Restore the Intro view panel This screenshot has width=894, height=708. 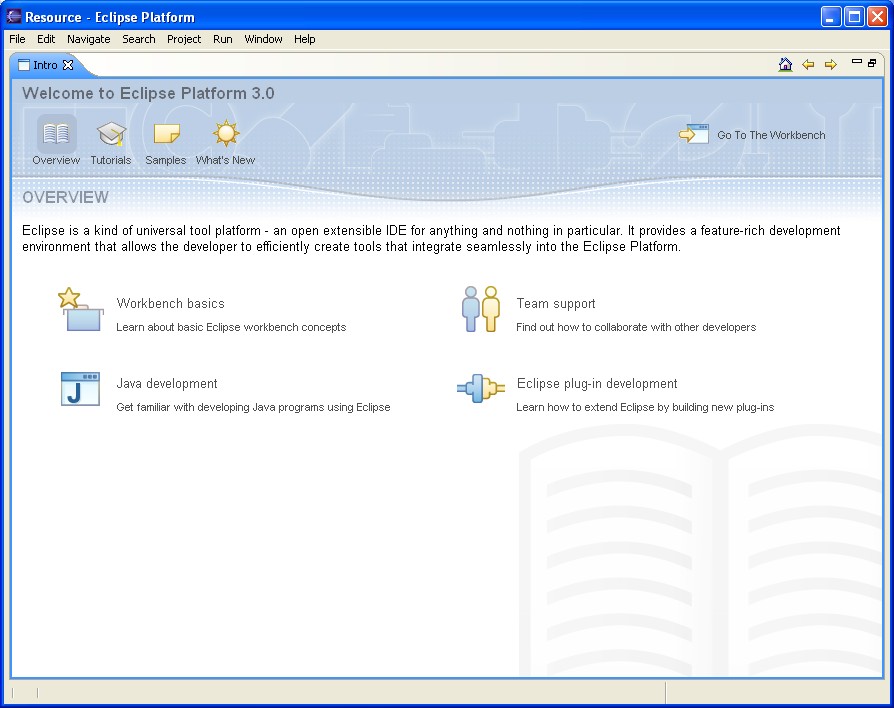(x=872, y=63)
